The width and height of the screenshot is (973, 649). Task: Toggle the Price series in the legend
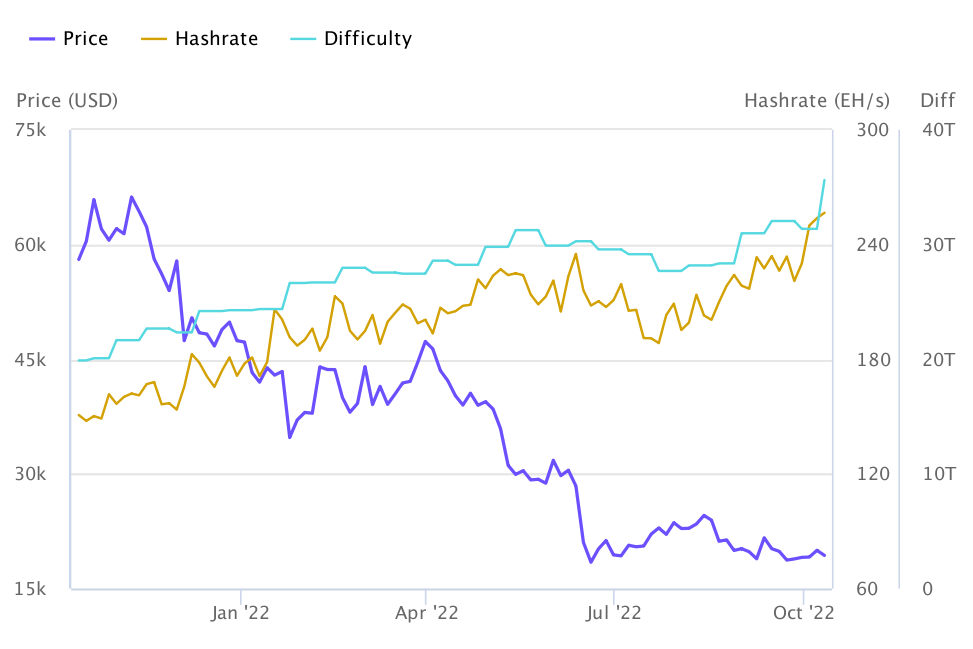(x=68, y=38)
